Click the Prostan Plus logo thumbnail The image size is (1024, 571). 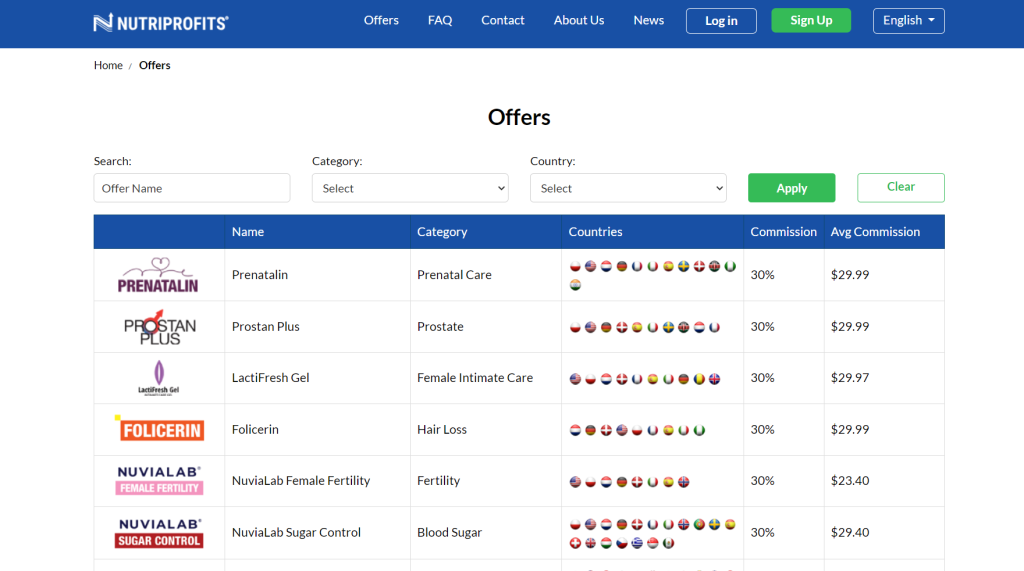pyautogui.click(x=160, y=327)
